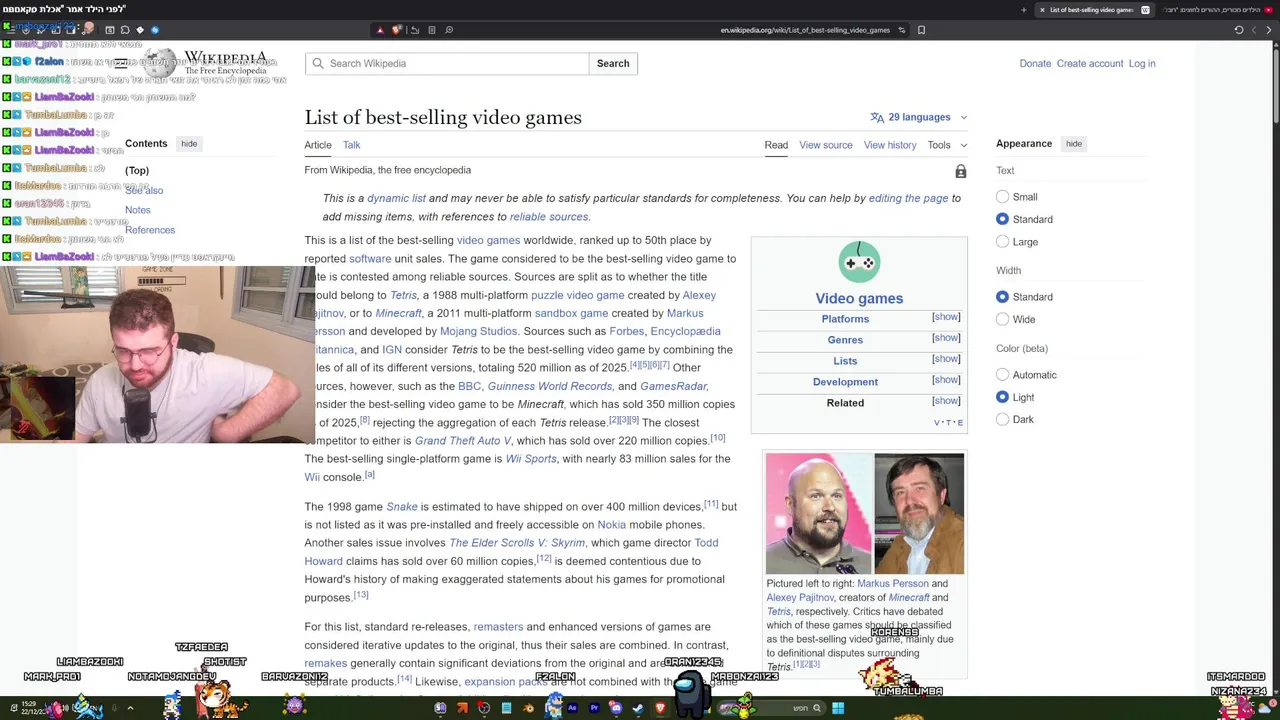The height and width of the screenshot is (720, 1280).
Task: Click the Create account link
Action: point(1090,63)
